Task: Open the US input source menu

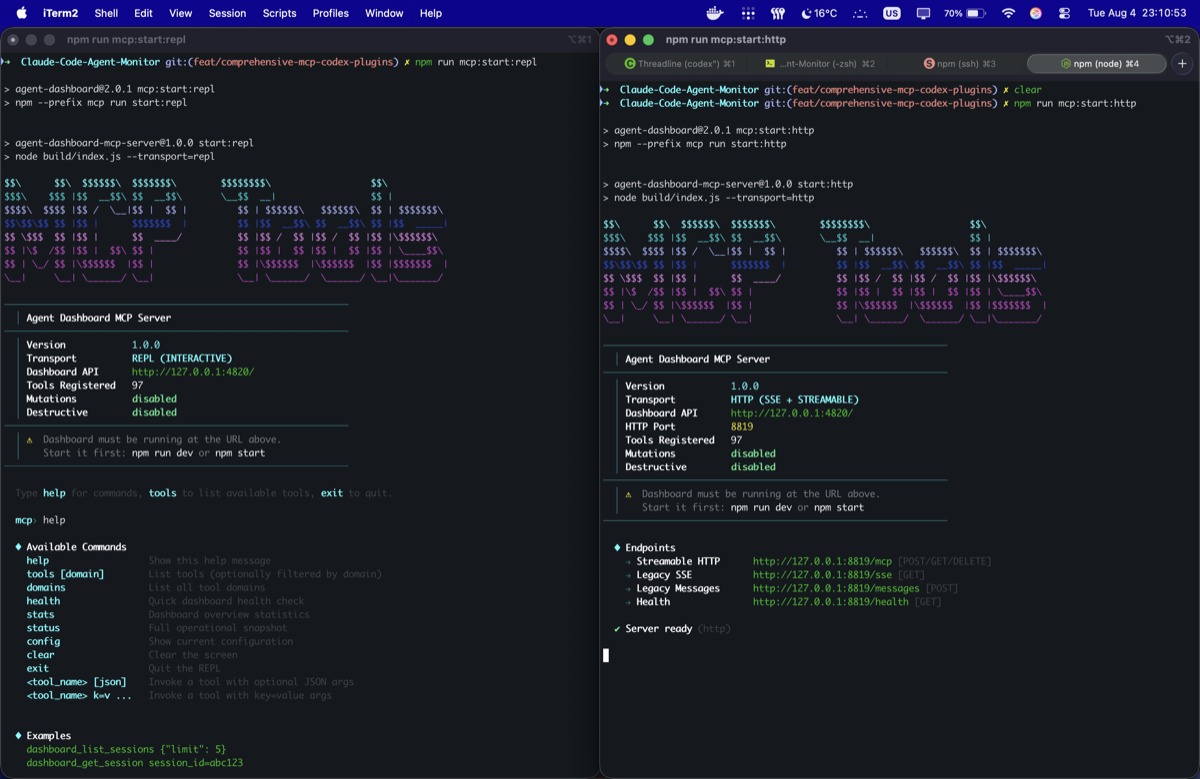Action: (x=891, y=13)
